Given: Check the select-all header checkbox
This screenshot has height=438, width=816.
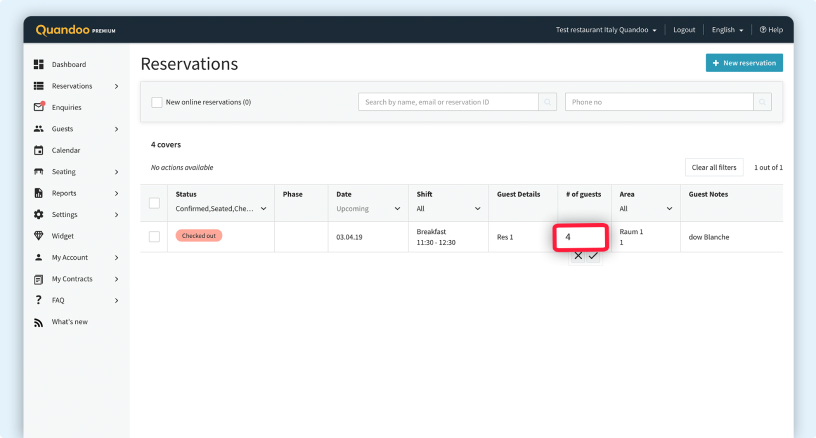Looking at the screenshot, I should point(154,203).
